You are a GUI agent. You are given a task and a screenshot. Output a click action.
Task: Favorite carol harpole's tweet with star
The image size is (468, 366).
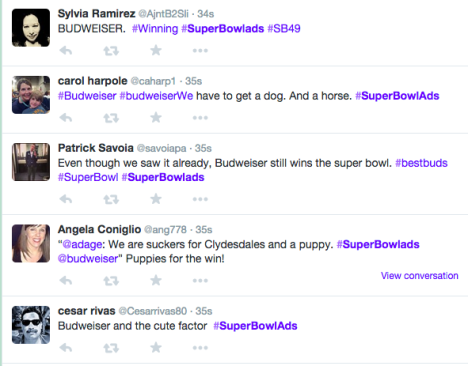click(156, 117)
